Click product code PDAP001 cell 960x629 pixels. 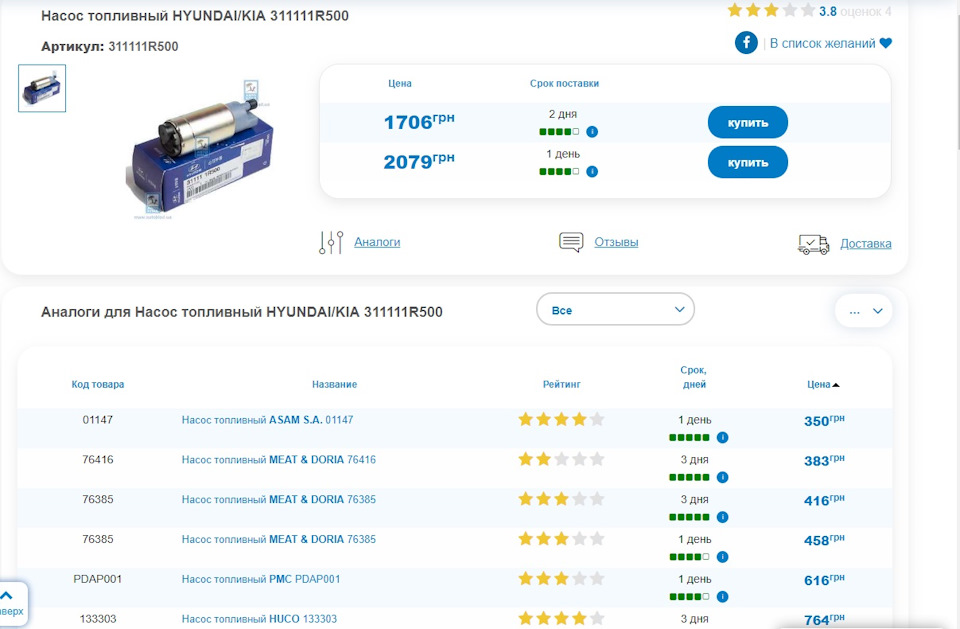point(98,579)
